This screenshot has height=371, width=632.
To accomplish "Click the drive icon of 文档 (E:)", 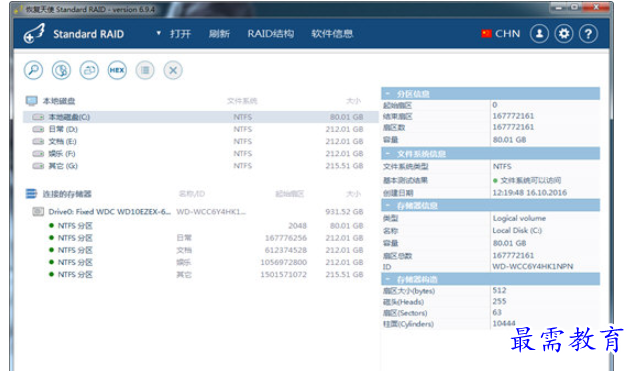I will coord(38,142).
